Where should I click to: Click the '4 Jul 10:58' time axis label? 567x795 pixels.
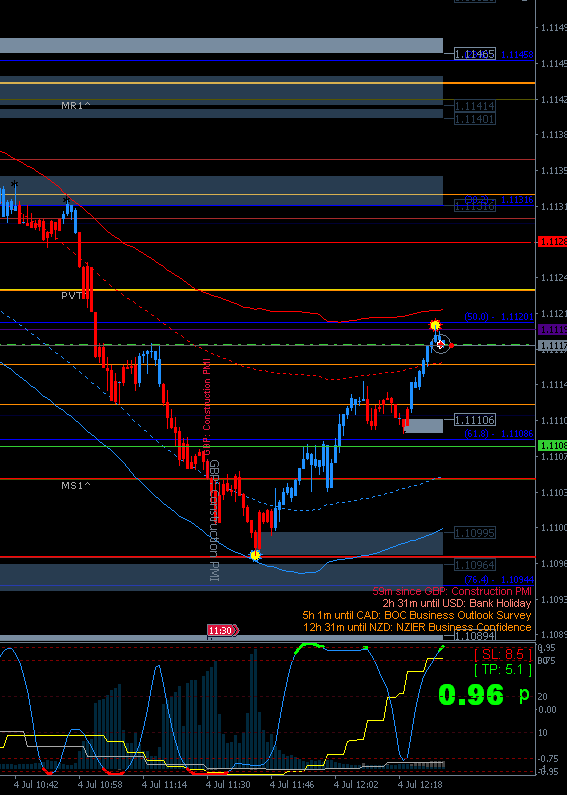(x=100, y=785)
